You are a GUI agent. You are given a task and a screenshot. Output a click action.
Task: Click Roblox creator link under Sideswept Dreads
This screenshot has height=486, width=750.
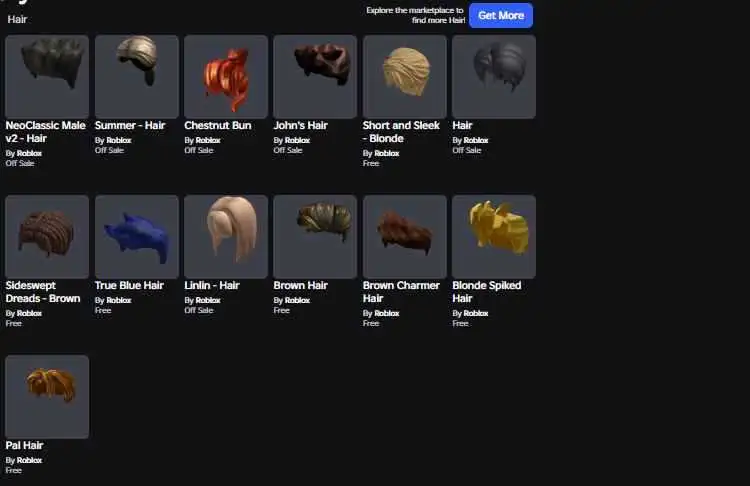tap(29, 313)
